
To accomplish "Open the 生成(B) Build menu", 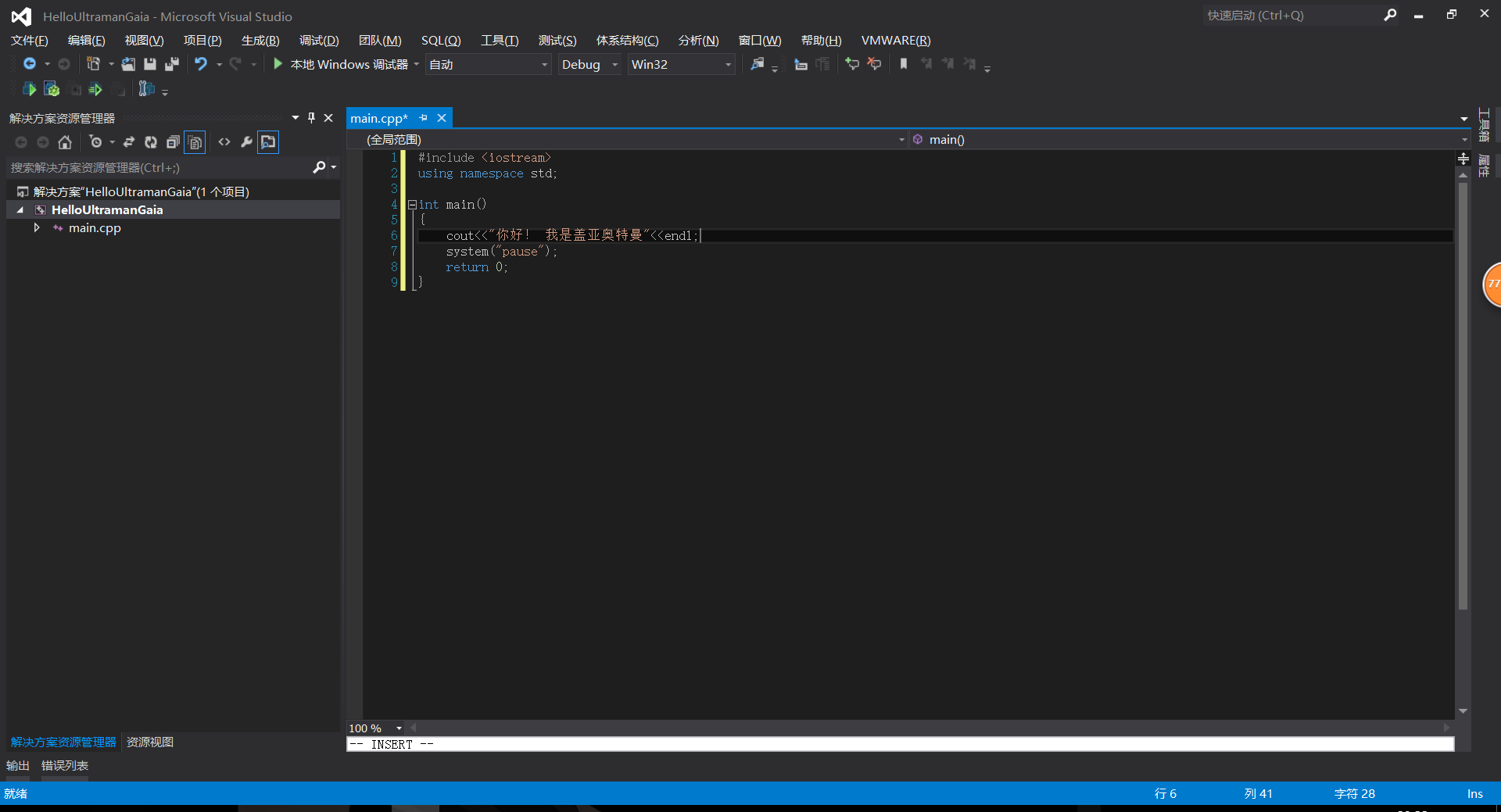I will point(260,41).
